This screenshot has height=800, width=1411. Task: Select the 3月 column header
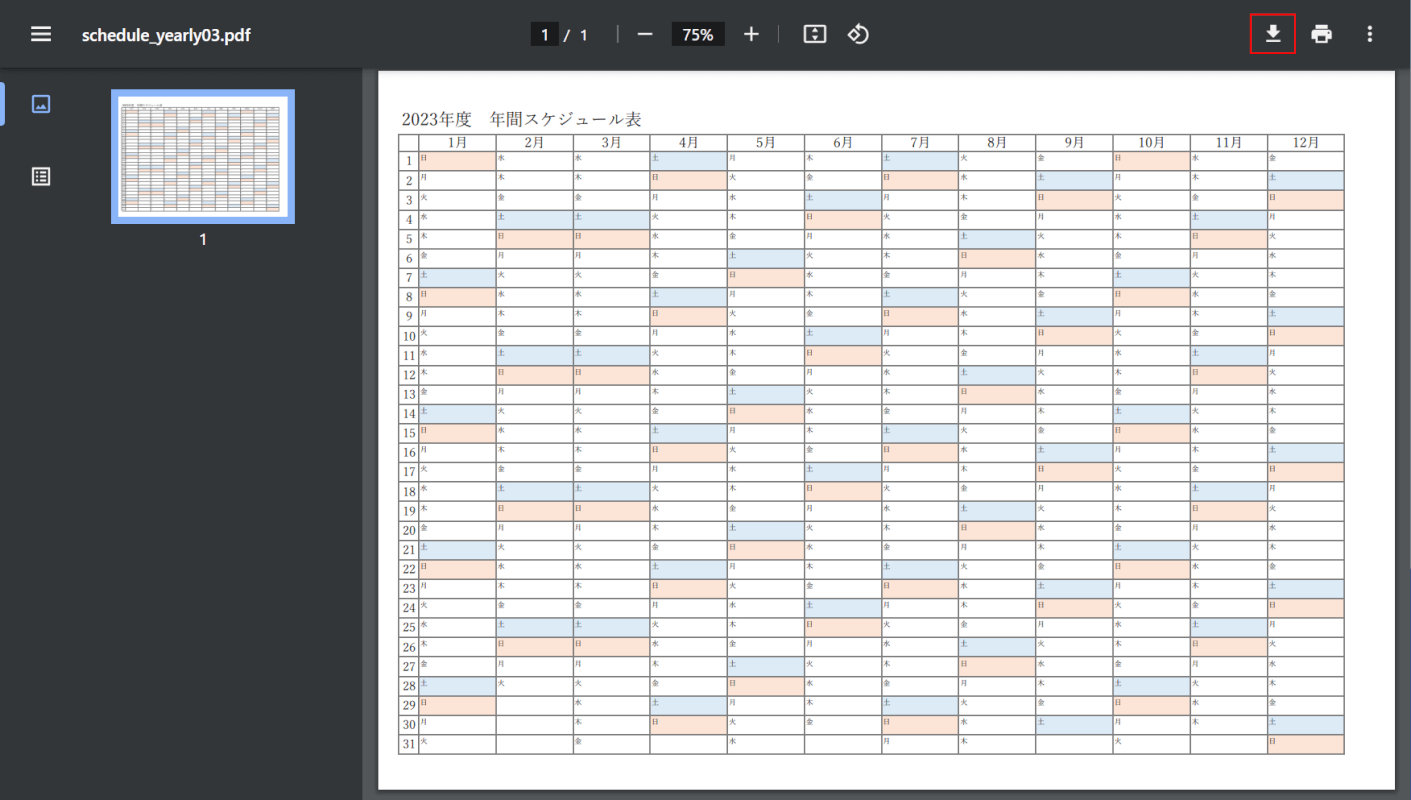click(611, 143)
